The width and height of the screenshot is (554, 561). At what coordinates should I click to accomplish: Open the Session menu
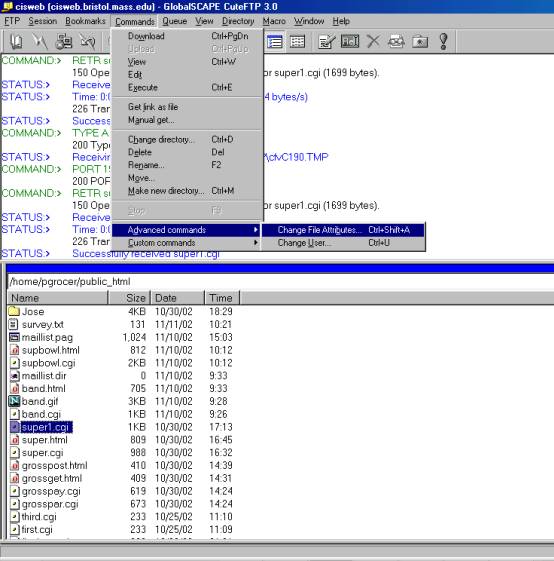[x=43, y=21]
